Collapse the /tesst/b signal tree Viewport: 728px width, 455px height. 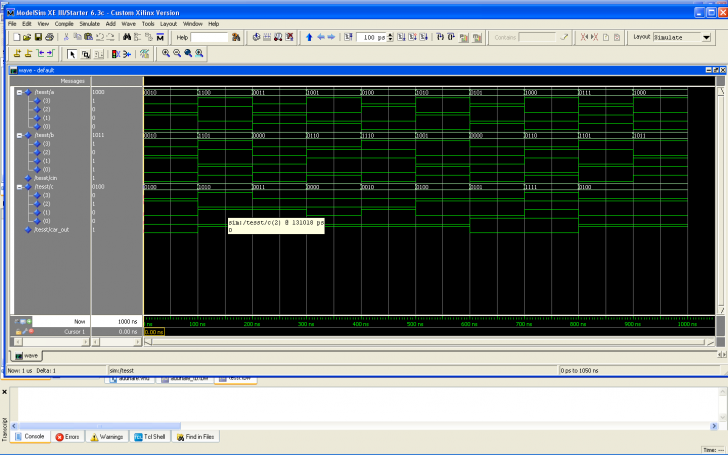coord(19,135)
